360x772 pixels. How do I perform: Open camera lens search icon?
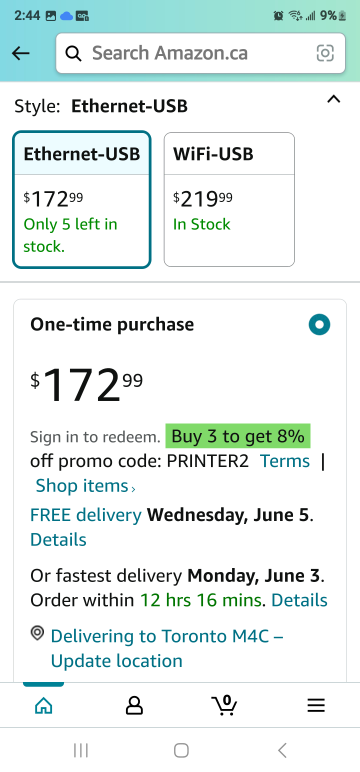coord(325,53)
